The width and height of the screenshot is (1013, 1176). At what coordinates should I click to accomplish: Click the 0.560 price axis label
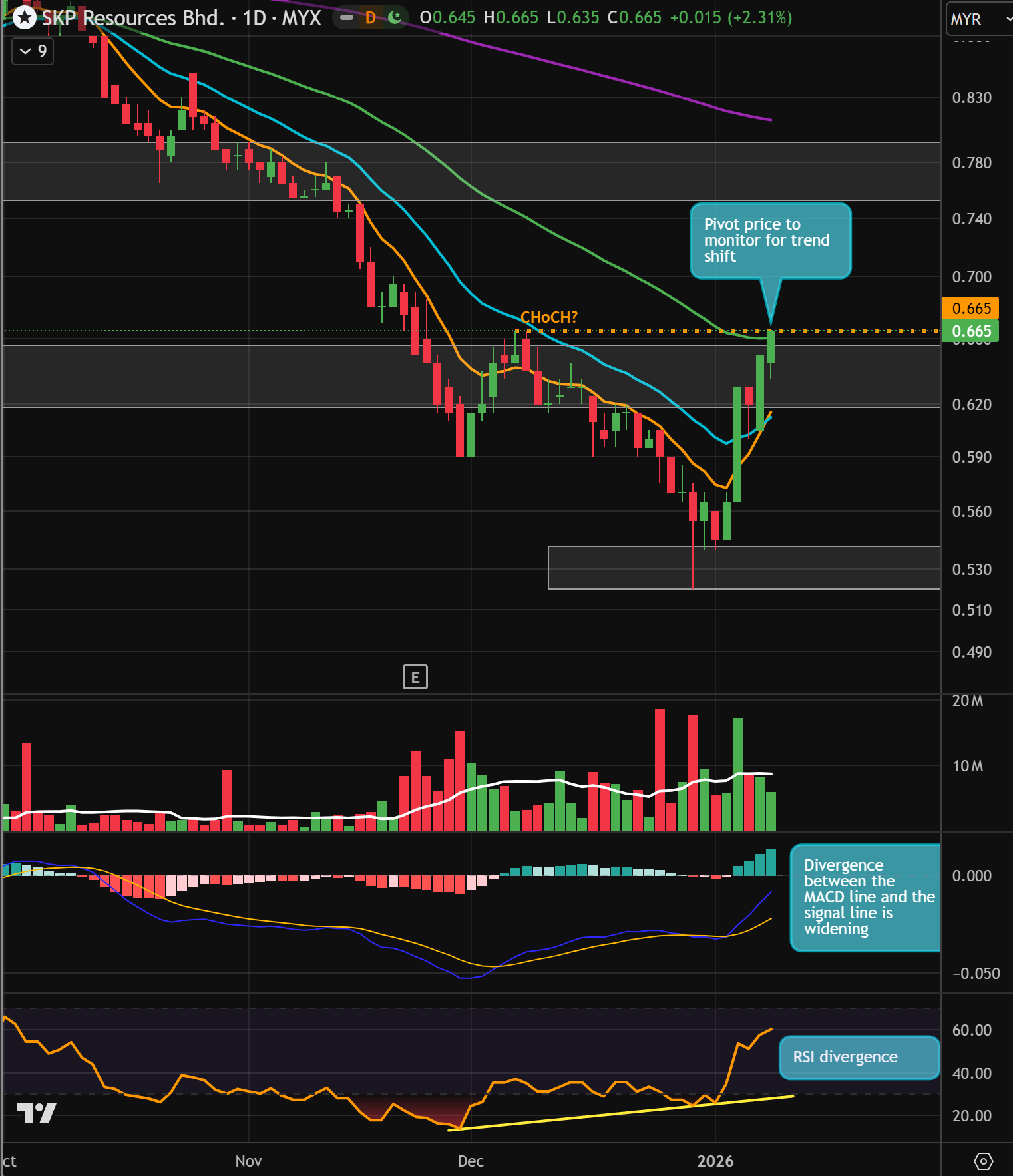click(972, 512)
